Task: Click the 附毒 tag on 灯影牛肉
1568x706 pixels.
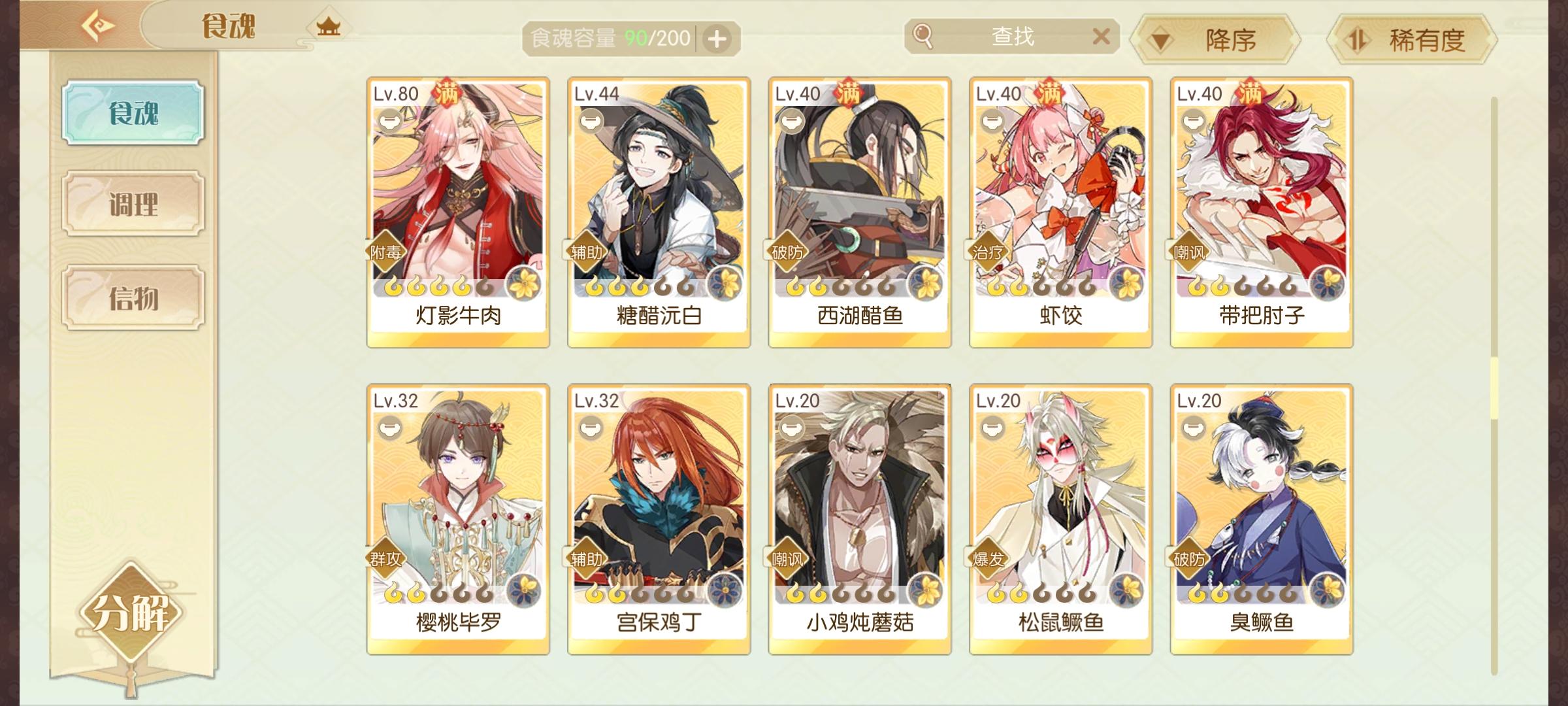Action: point(385,252)
